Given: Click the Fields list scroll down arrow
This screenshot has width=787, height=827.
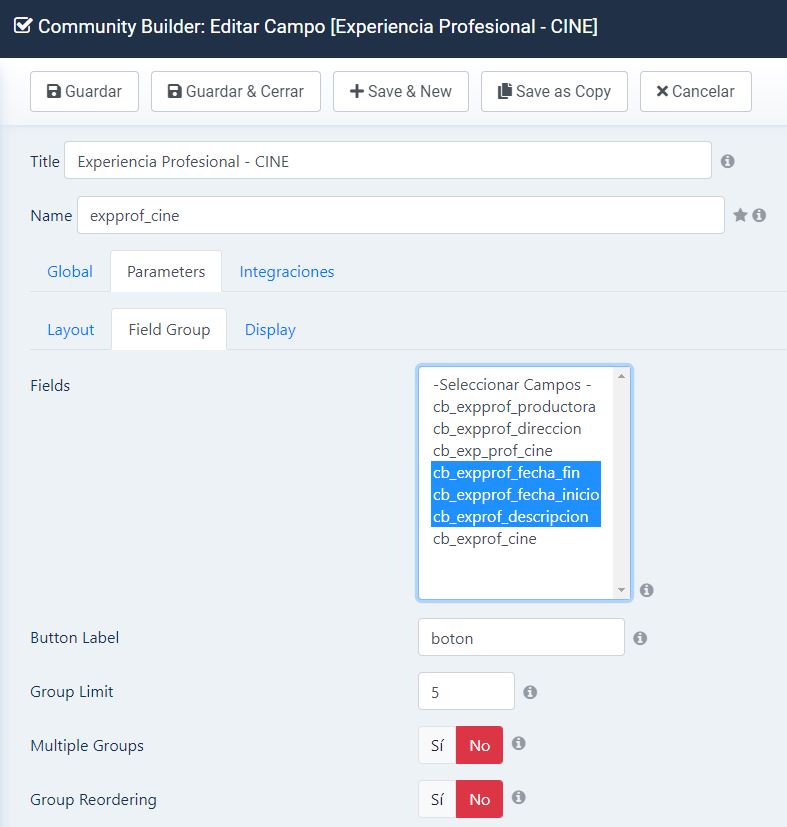Looking at the screenshot, I should 621,590.
